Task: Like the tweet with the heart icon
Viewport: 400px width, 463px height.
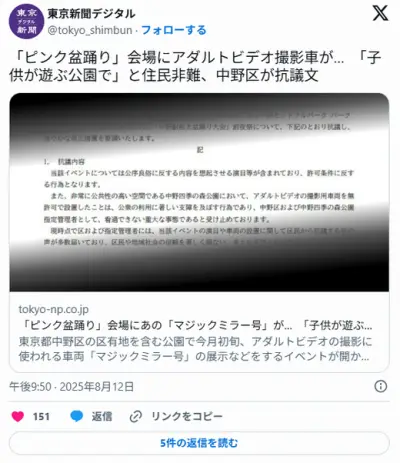Action: pyautogui.click(x=18, y=416)
